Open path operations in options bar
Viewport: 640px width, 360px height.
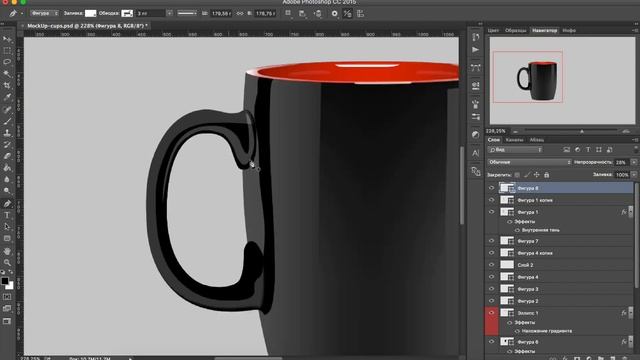(x=288, y=13)
